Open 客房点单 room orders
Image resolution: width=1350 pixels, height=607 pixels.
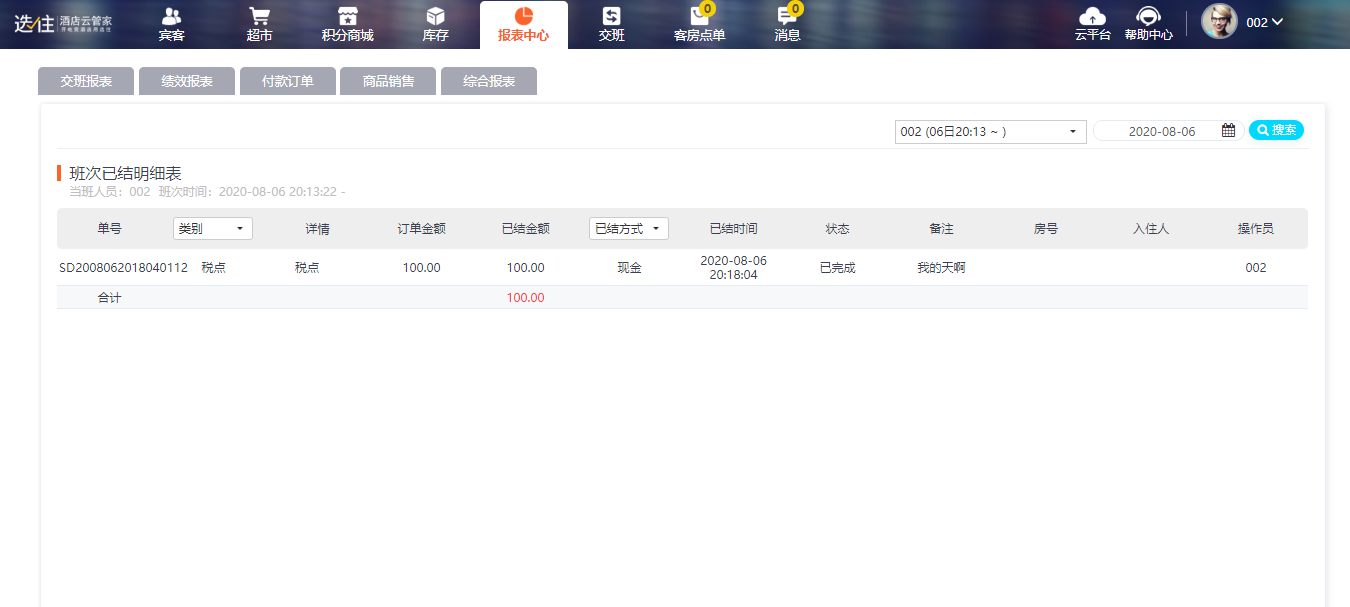(x=699, y=25)
